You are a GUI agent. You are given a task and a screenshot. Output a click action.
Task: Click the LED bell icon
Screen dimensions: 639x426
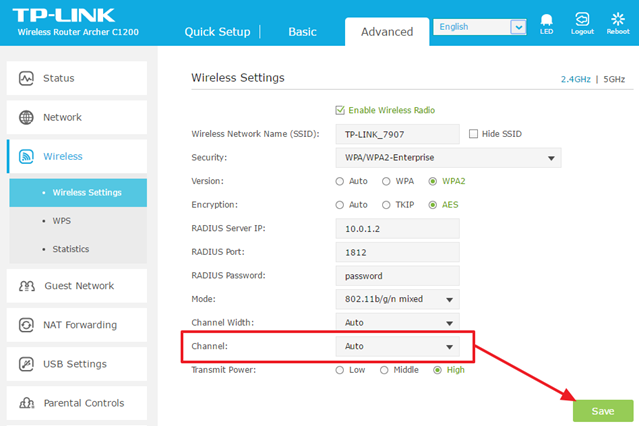tap(546, 20)
